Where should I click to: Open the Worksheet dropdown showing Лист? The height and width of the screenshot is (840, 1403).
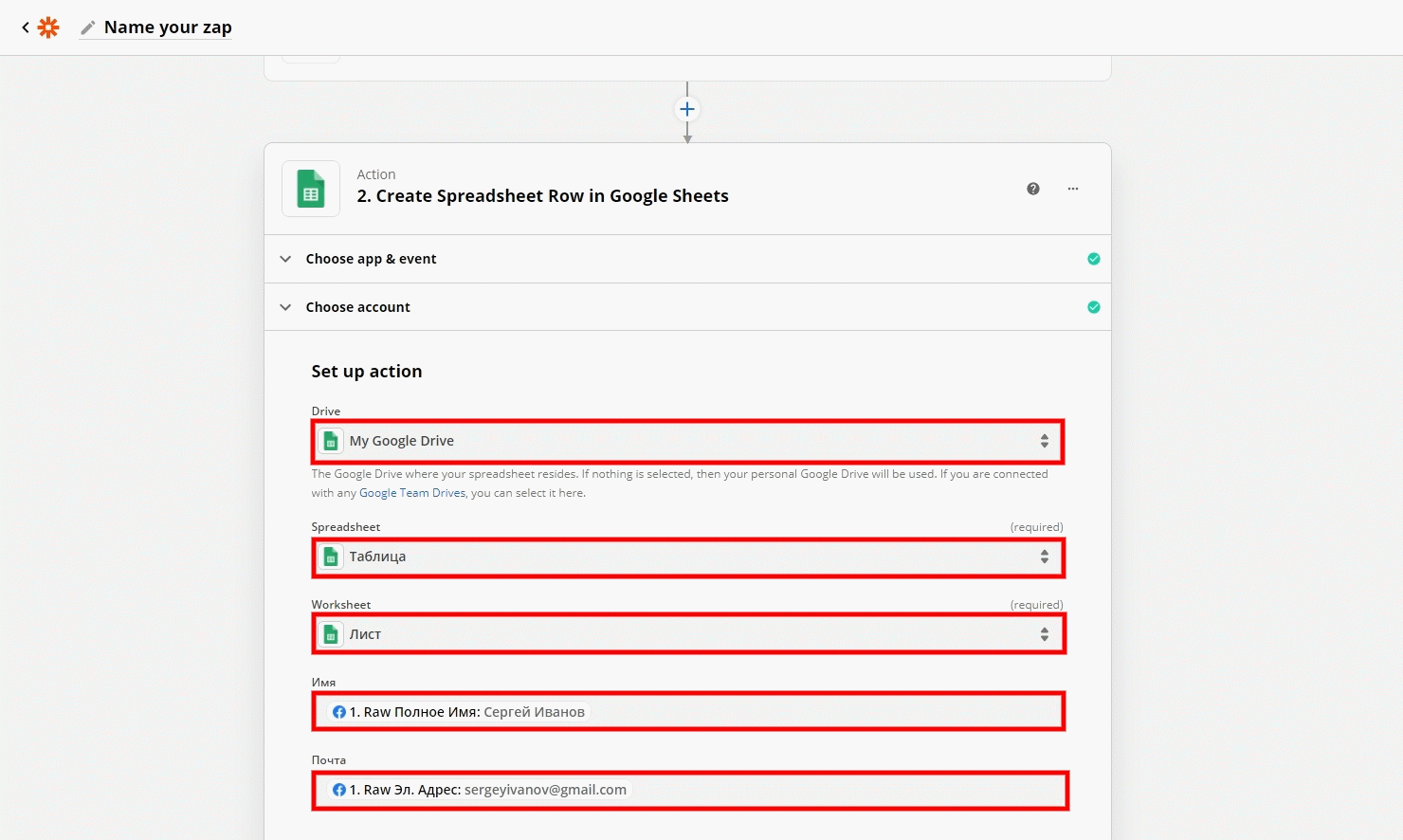coord(688,634)
